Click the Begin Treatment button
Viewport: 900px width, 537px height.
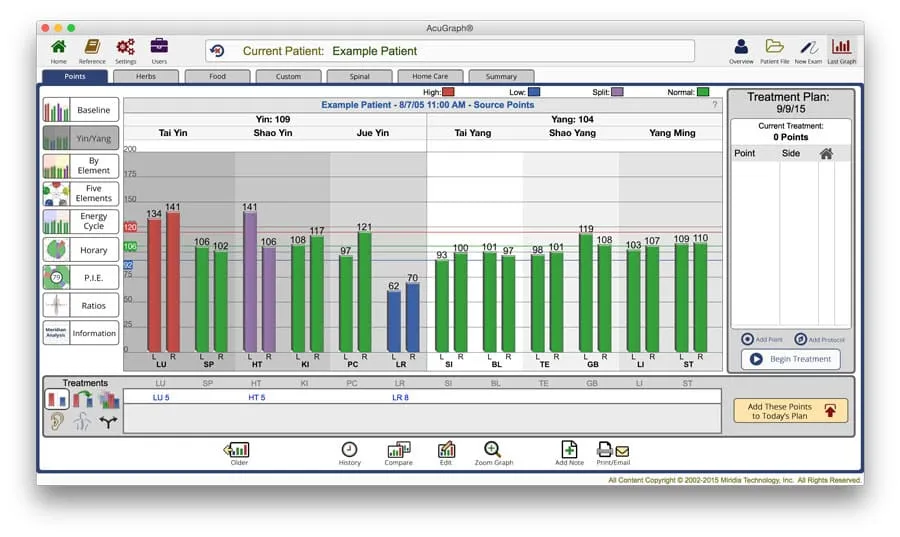(x=791, y=359)
